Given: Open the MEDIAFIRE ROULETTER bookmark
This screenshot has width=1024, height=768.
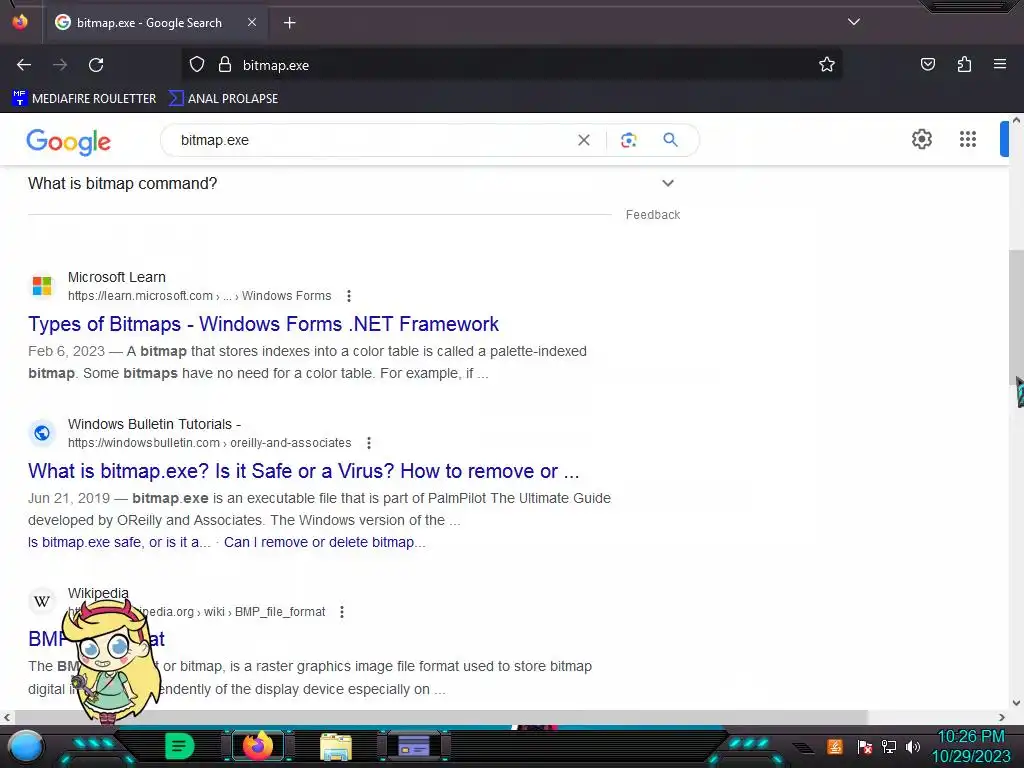Looking at the screenshot, I should click(x=84, y=99).
